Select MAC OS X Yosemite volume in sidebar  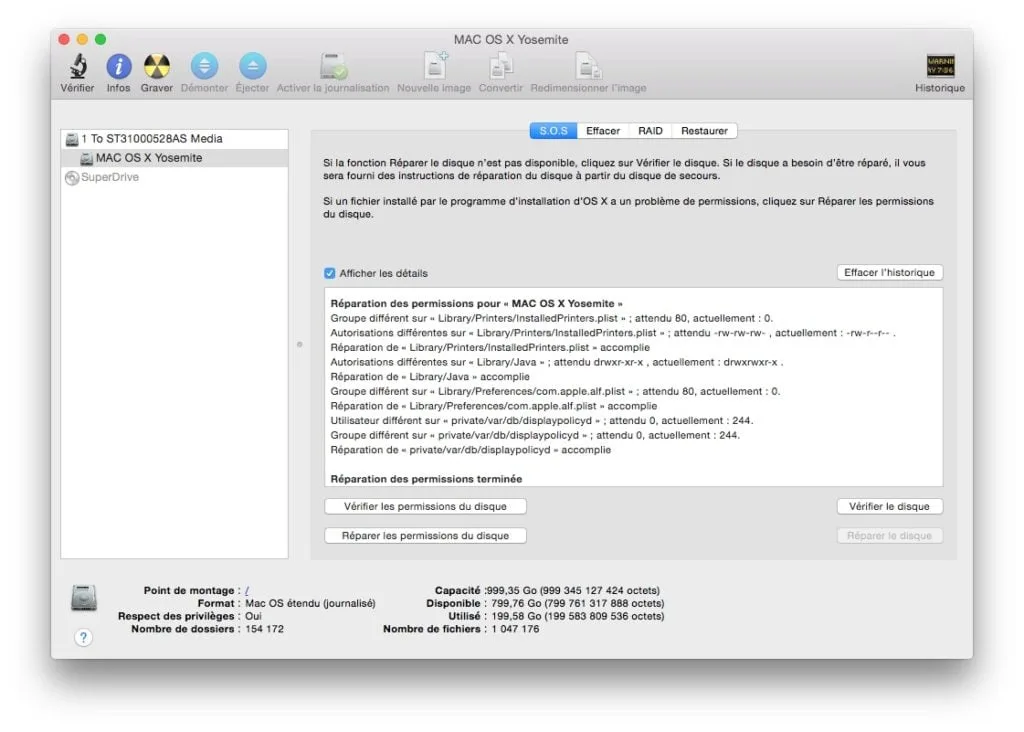174,158
